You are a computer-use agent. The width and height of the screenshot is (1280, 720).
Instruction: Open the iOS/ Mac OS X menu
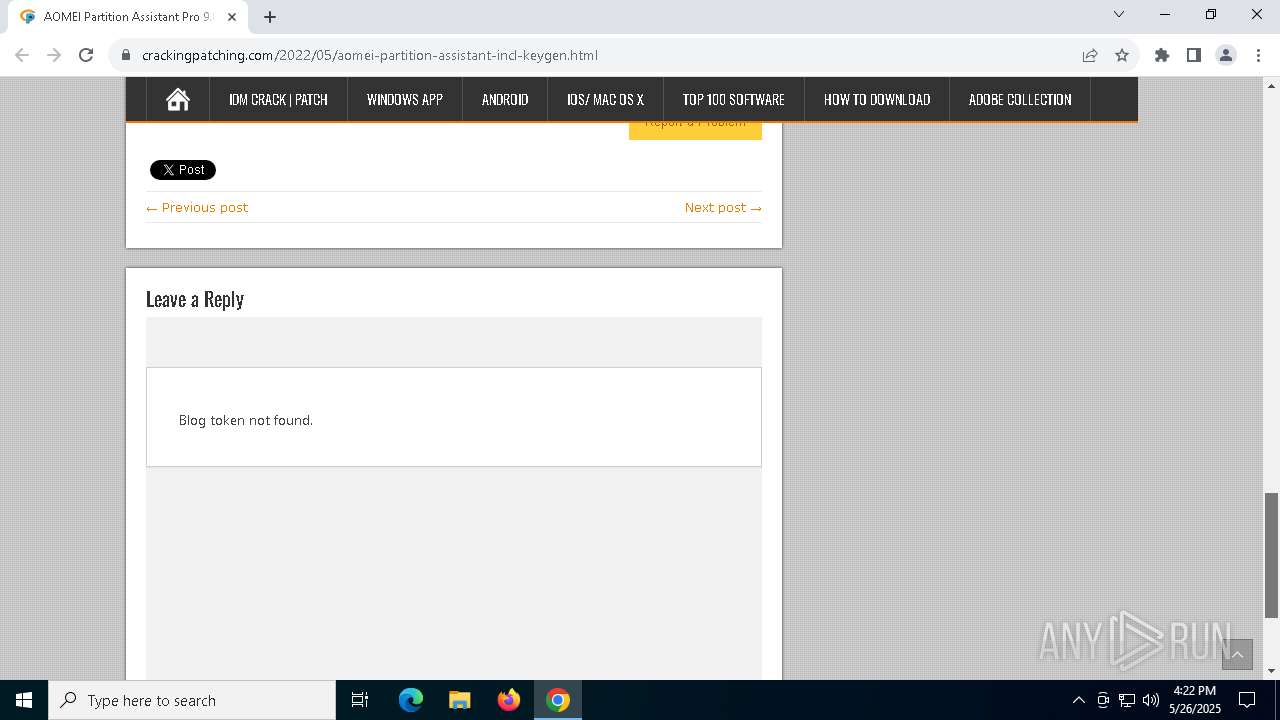605,99
